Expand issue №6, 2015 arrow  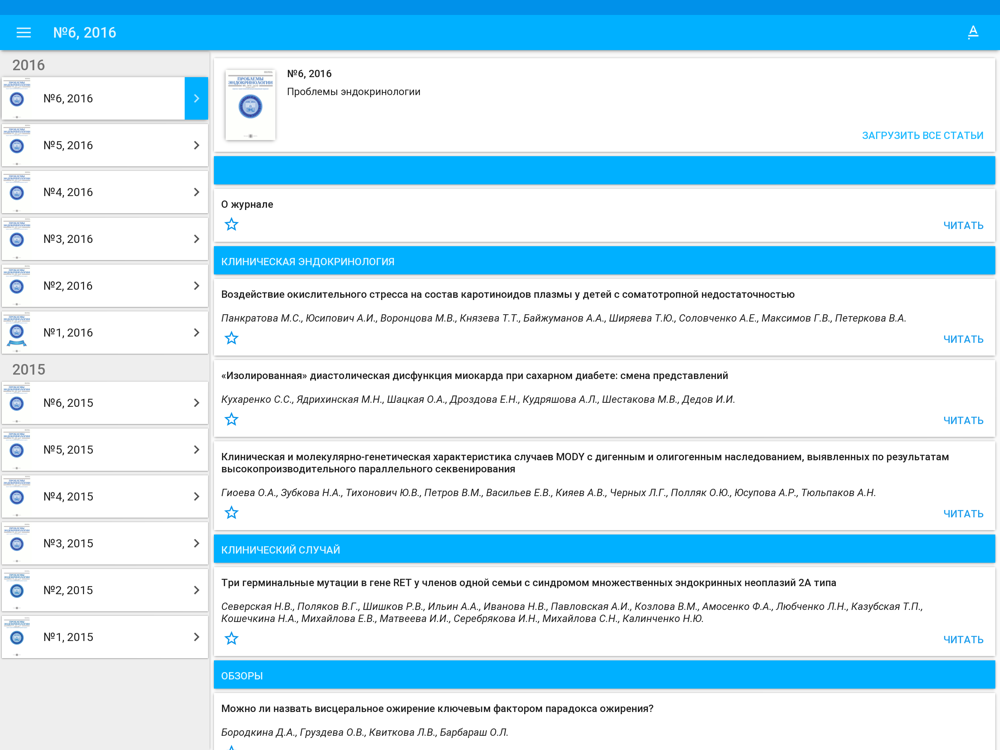[196, 403]
